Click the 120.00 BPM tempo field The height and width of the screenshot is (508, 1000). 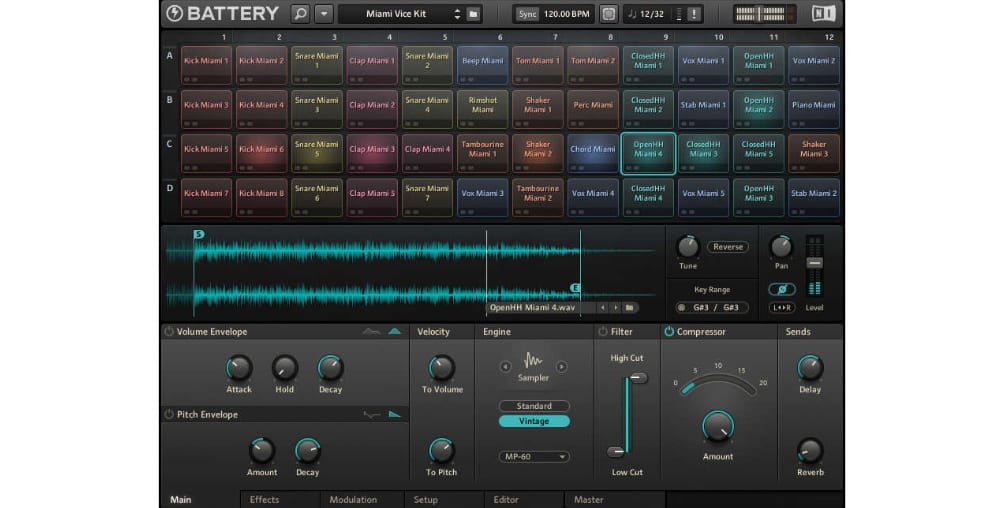(566, 14)
